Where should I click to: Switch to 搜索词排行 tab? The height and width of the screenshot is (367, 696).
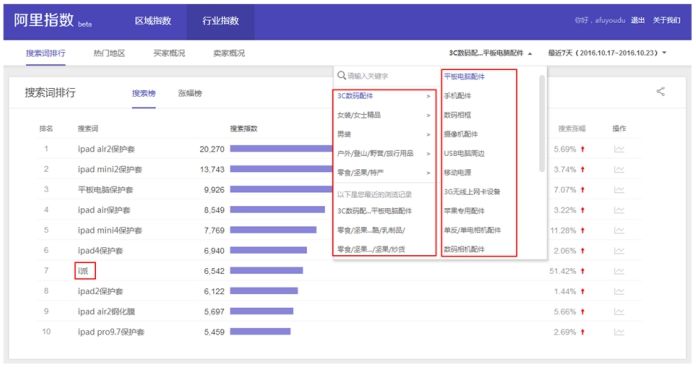point(45,53)
